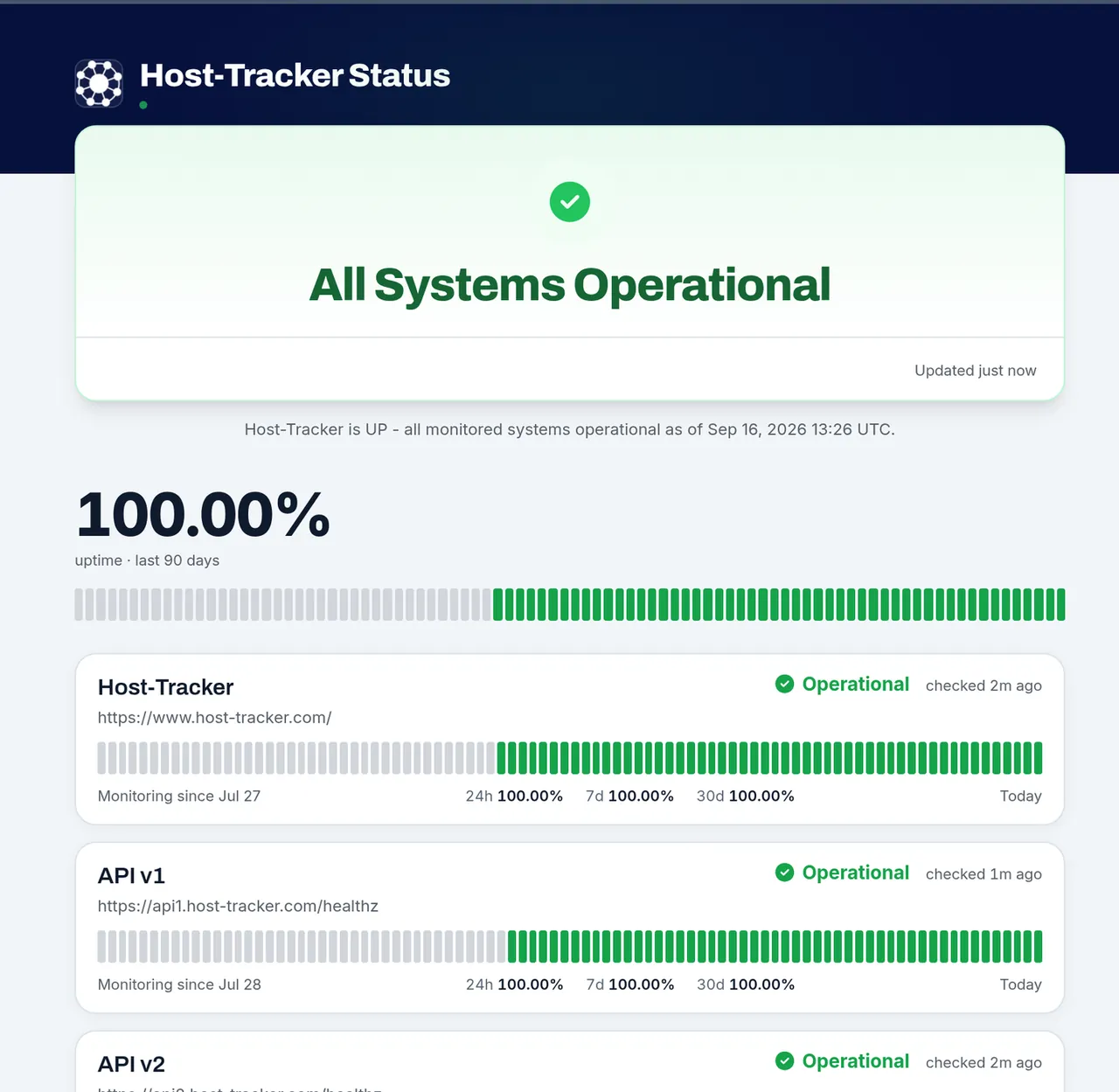Viewport: 1119px width, 1092px height.
Task: Click the API v2 Operational check icon
Action: [785, 1061]
